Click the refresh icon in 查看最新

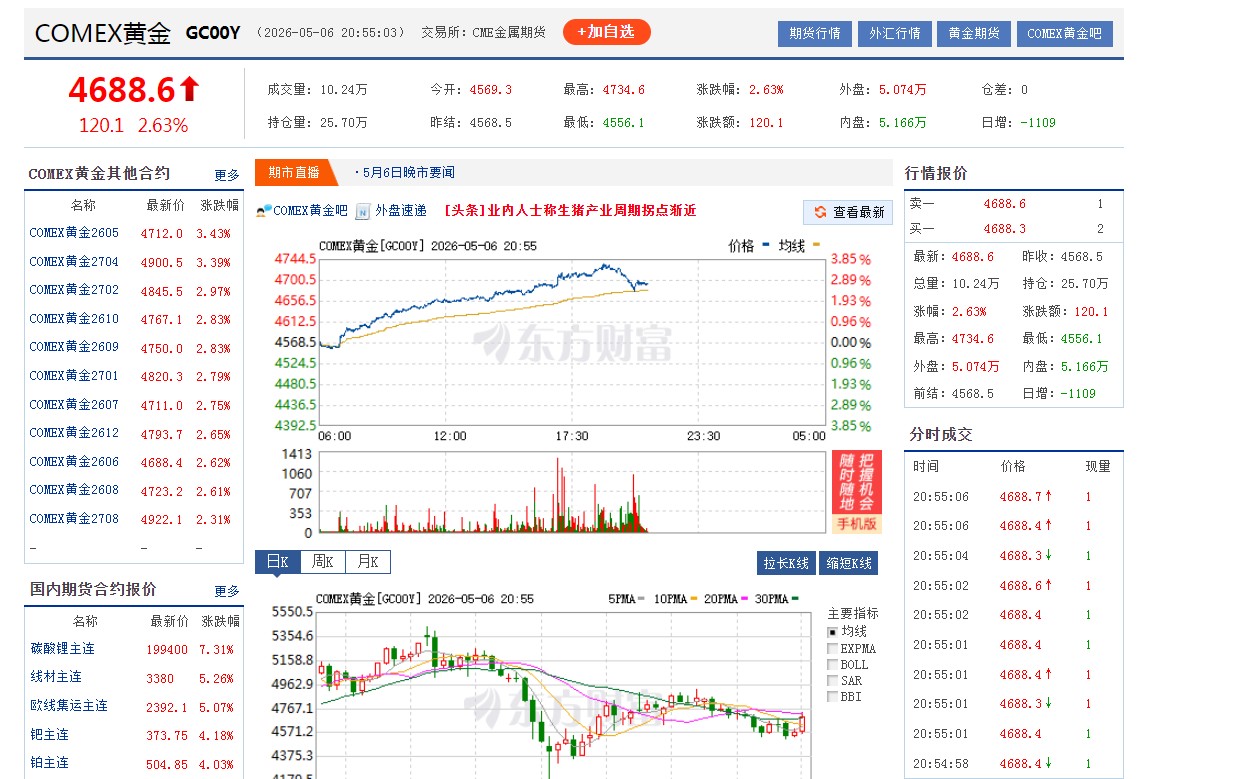coord(820,212)
